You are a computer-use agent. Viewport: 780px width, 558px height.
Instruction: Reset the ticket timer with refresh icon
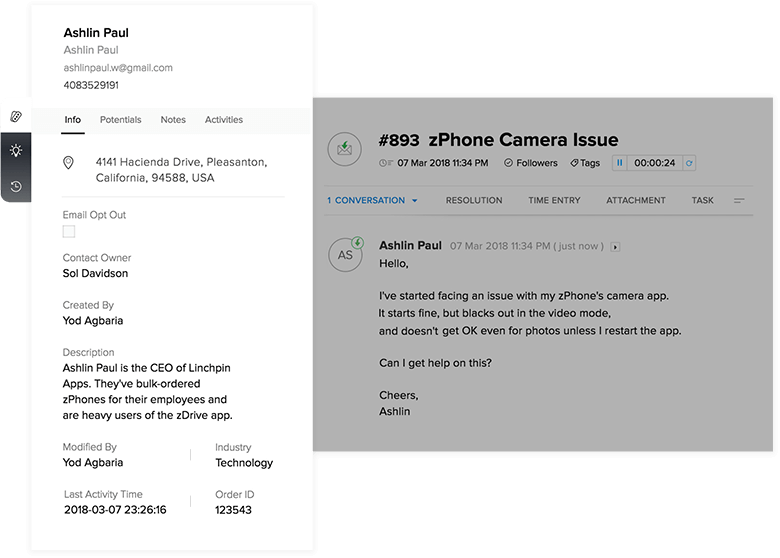click(x=689, y=163)
